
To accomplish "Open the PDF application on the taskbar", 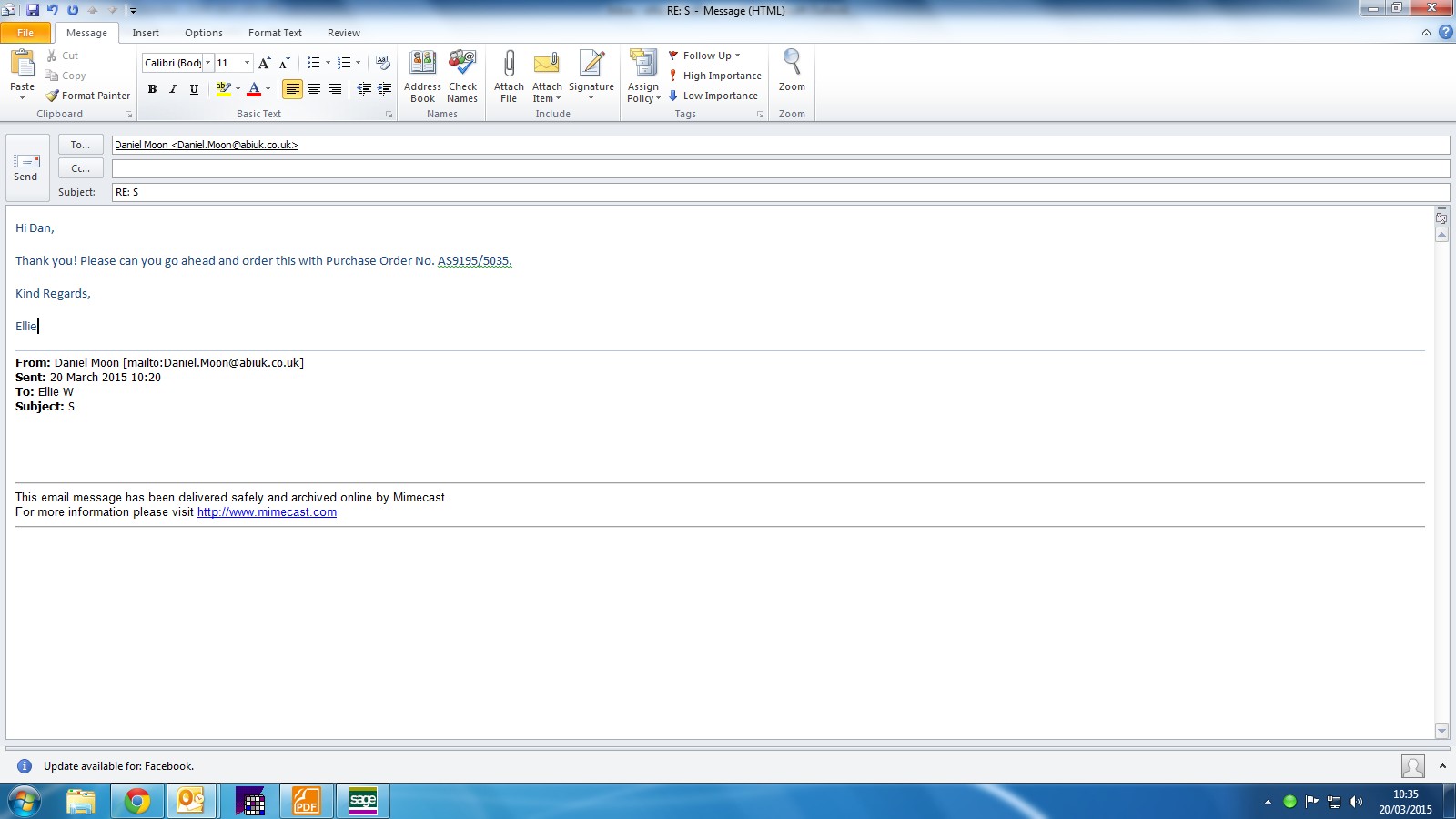I will click(306, 801).
